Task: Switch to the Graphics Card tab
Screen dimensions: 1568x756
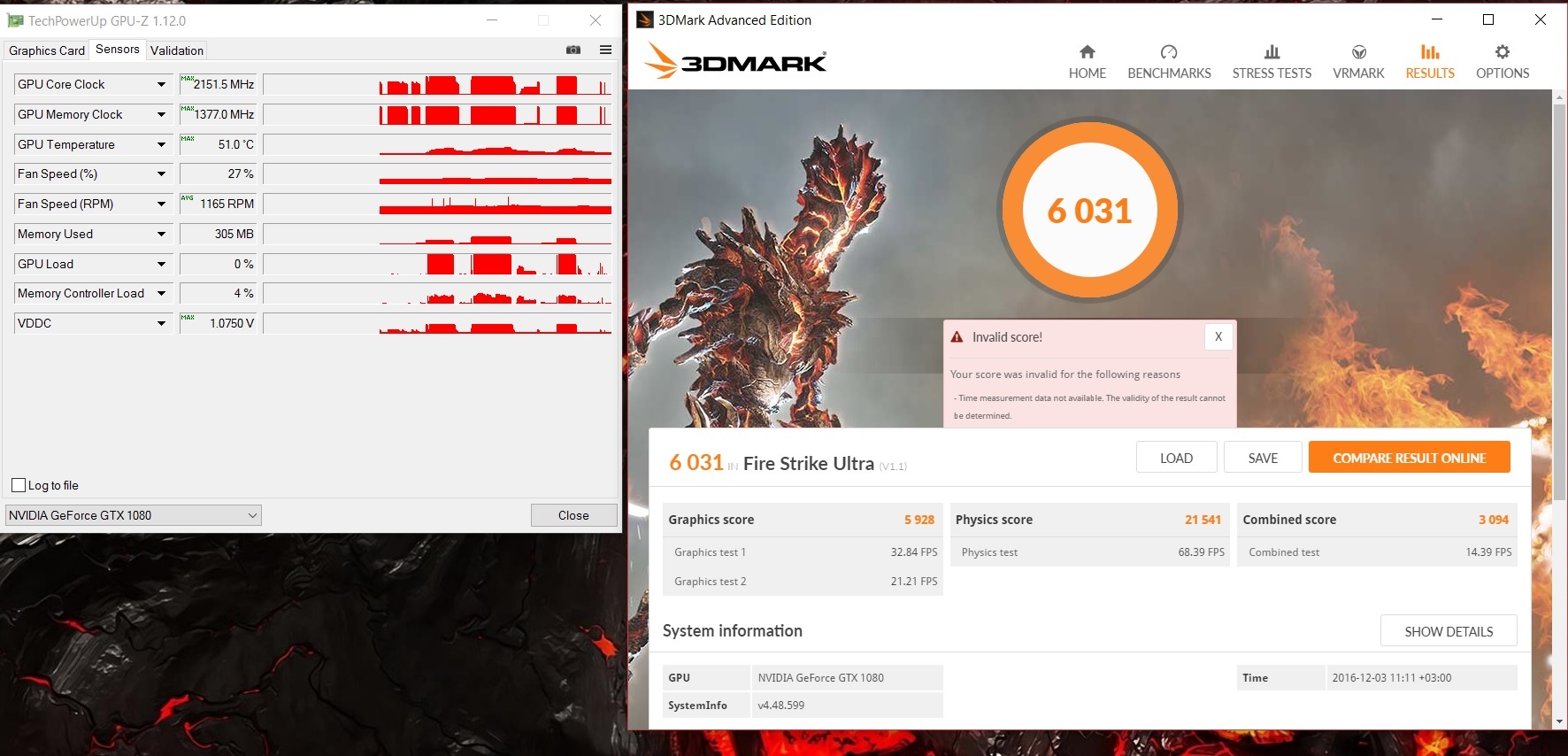Action: [x=47, y=50]
